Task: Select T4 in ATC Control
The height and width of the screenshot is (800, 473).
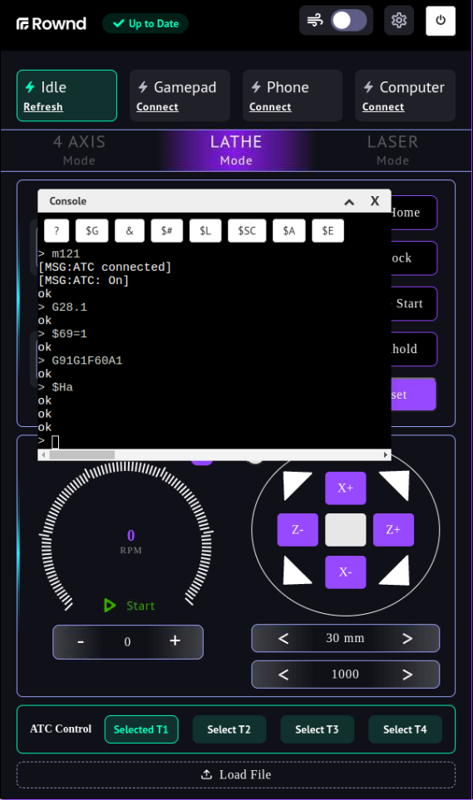Action: click(x=405, y=730)
